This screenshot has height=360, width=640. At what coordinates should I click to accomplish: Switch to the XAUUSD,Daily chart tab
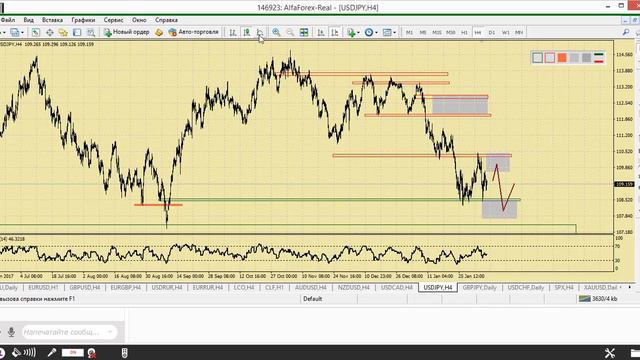pyautogui.click(x=600, y=287)
